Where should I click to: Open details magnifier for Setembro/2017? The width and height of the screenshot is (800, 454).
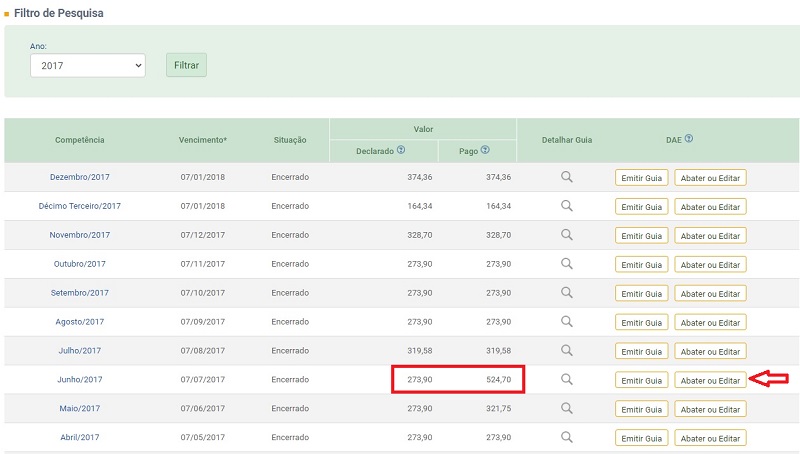click(566, 293)
